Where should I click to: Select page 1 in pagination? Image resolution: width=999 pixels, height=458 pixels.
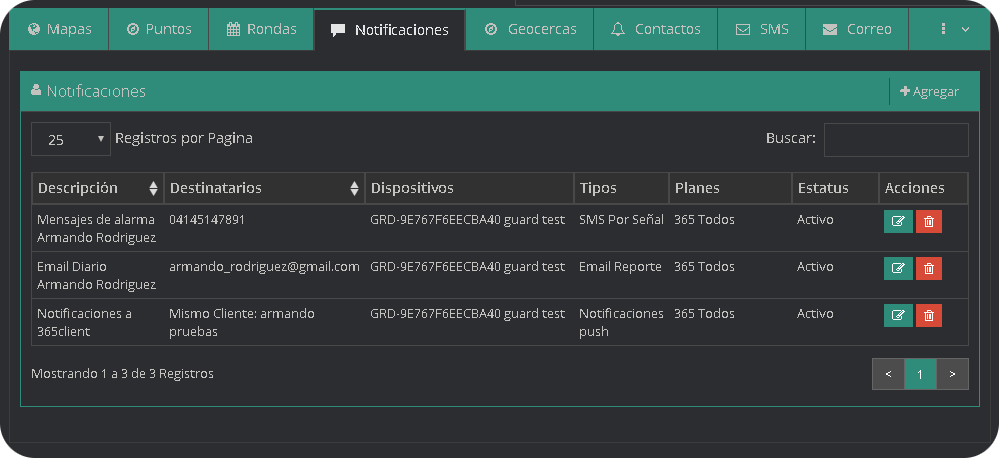pos(920,374)
